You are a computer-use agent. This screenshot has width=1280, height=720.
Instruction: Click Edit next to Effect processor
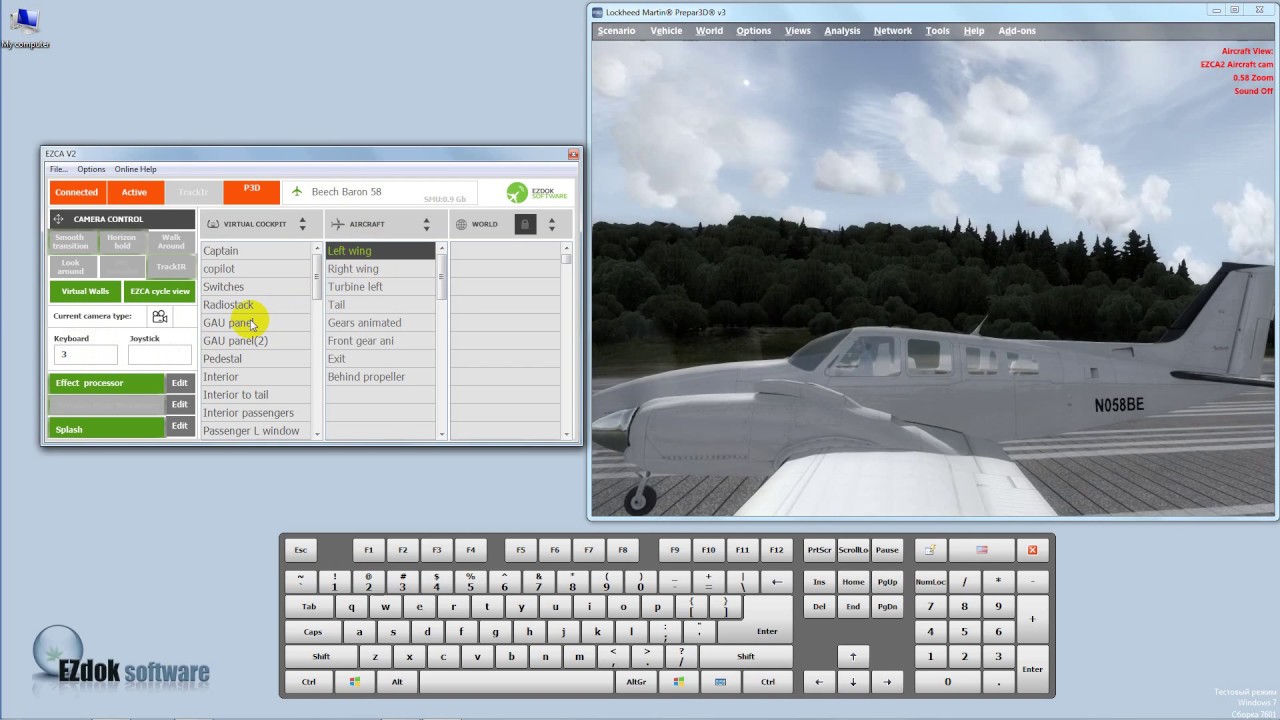pyautogui.click(x=180, y=383)
